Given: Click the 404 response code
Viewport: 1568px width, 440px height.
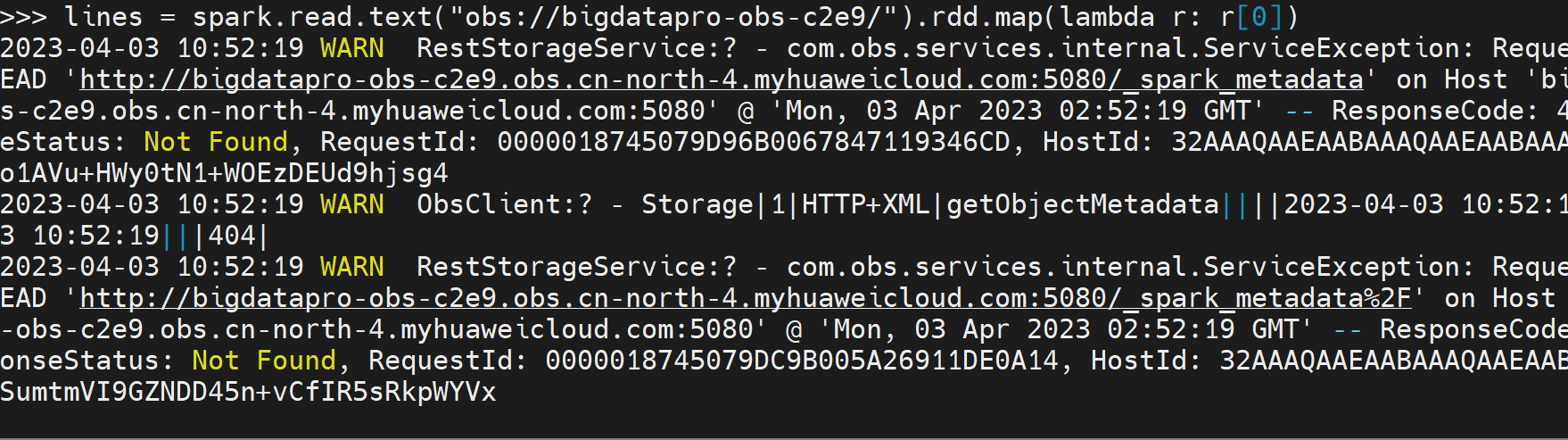Looking at the screenshot, I should click(232, 236).
